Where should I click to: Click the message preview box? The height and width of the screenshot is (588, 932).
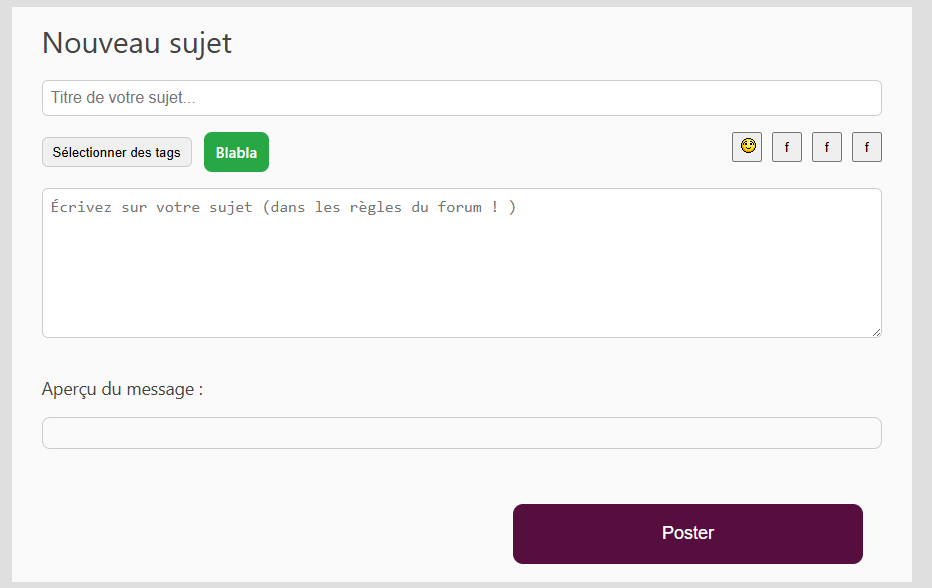point(461,433)
